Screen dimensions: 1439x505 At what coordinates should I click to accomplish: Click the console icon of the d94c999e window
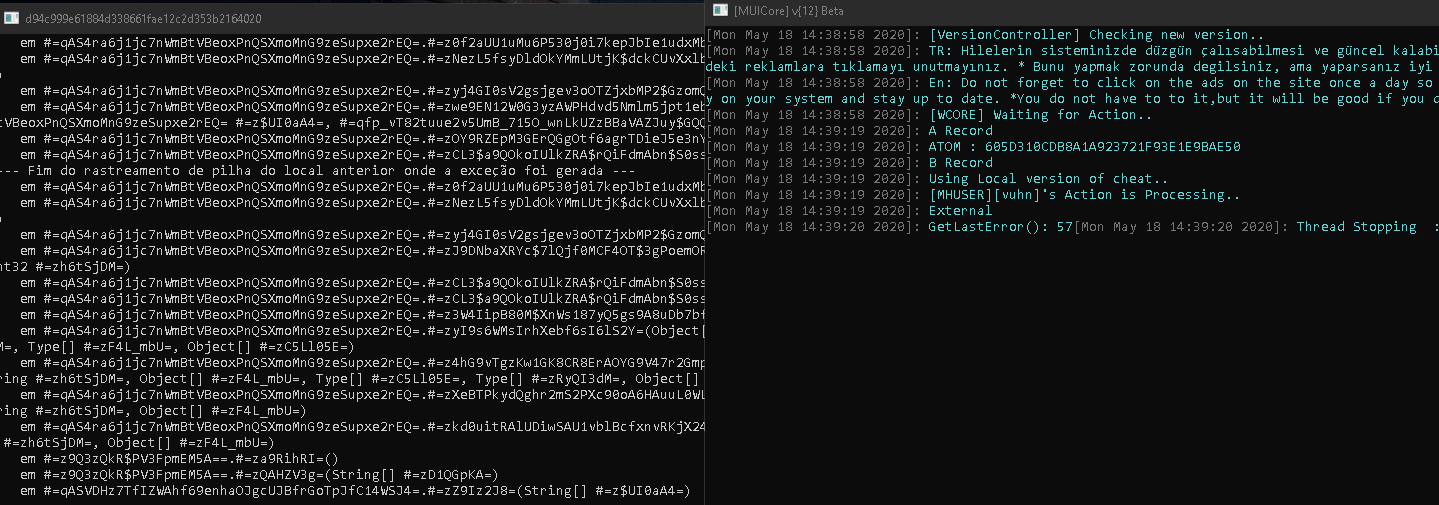(x=11, y=18)
